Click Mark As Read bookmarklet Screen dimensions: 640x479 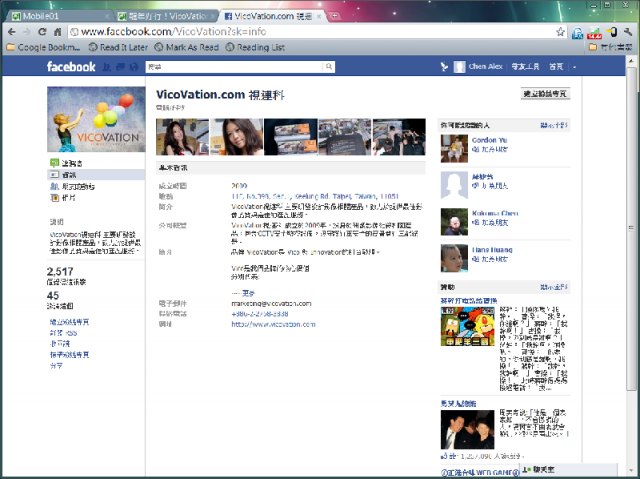coord(187,47)
